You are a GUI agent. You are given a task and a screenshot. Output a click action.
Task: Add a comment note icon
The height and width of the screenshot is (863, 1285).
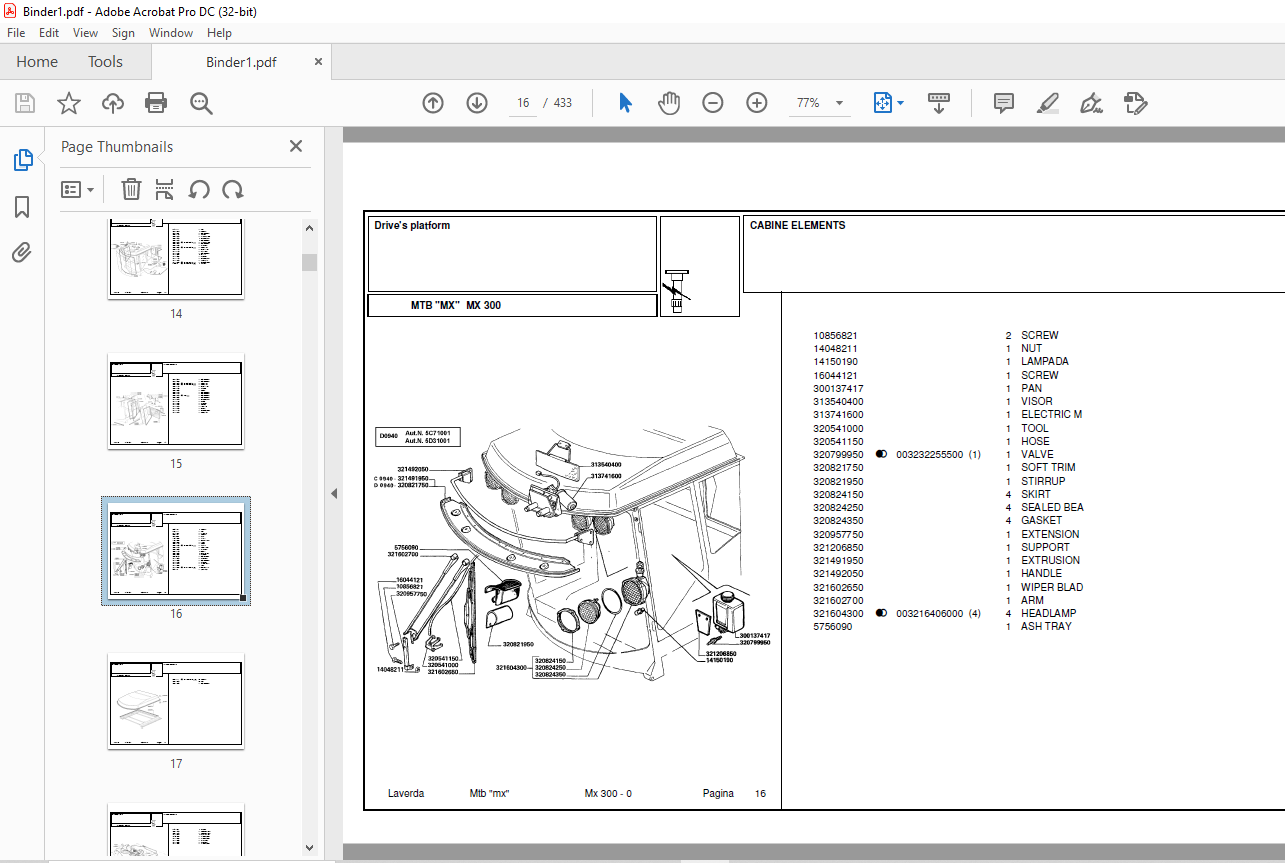pyautogui.click(x=1004, y=103)
